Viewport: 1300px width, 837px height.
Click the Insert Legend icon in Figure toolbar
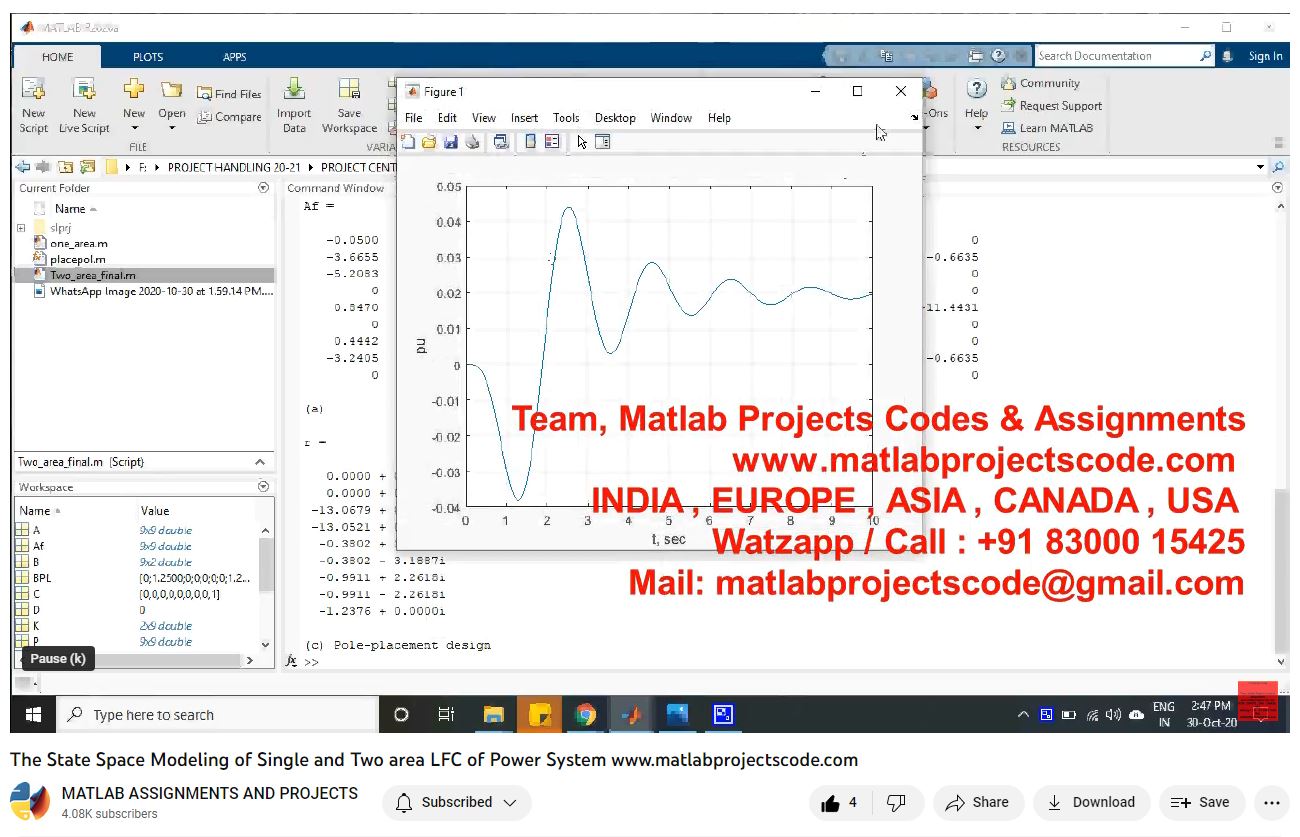click(552, 142)
